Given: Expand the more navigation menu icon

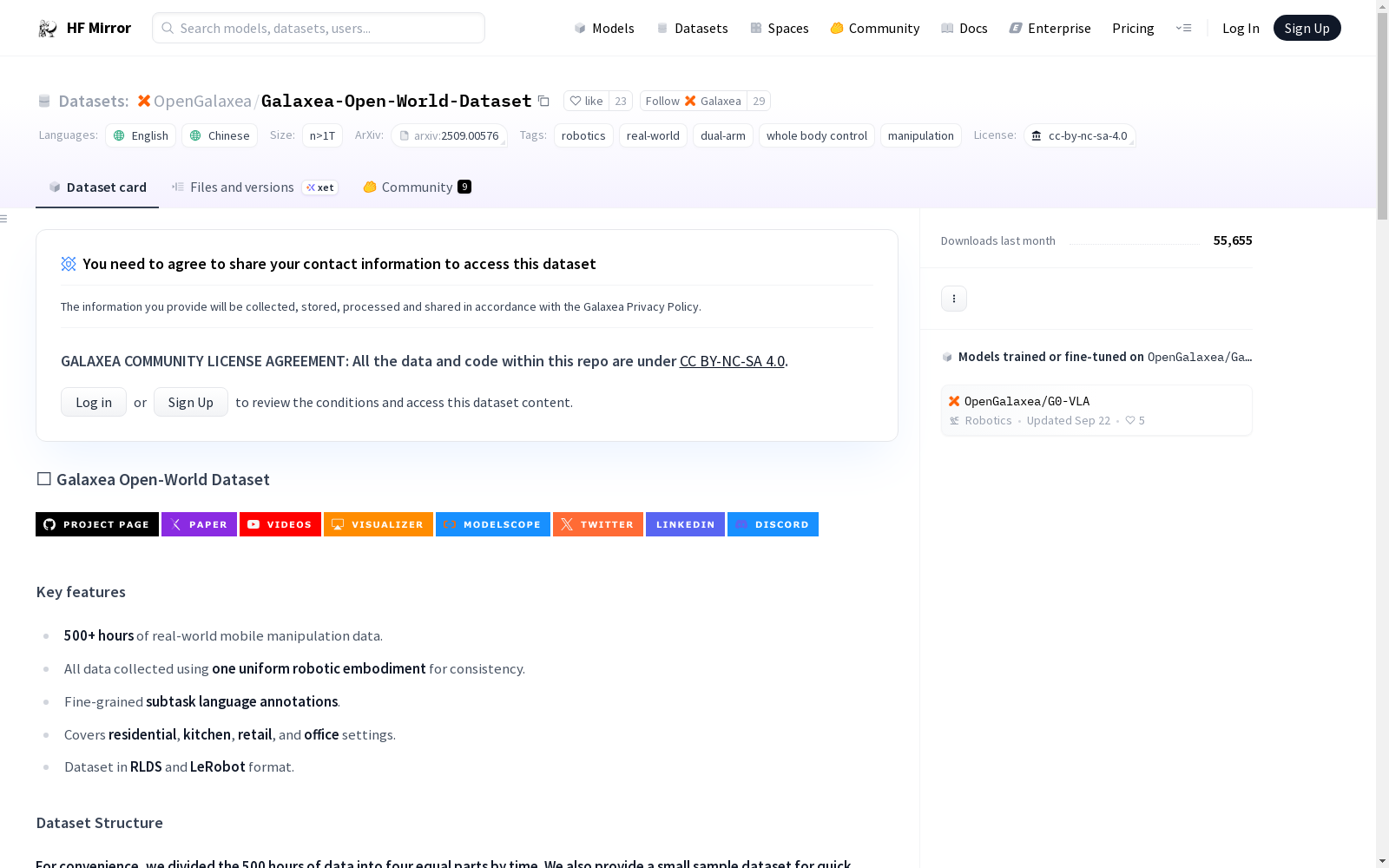Looking at the screenshot, I should click(1183, 28).
